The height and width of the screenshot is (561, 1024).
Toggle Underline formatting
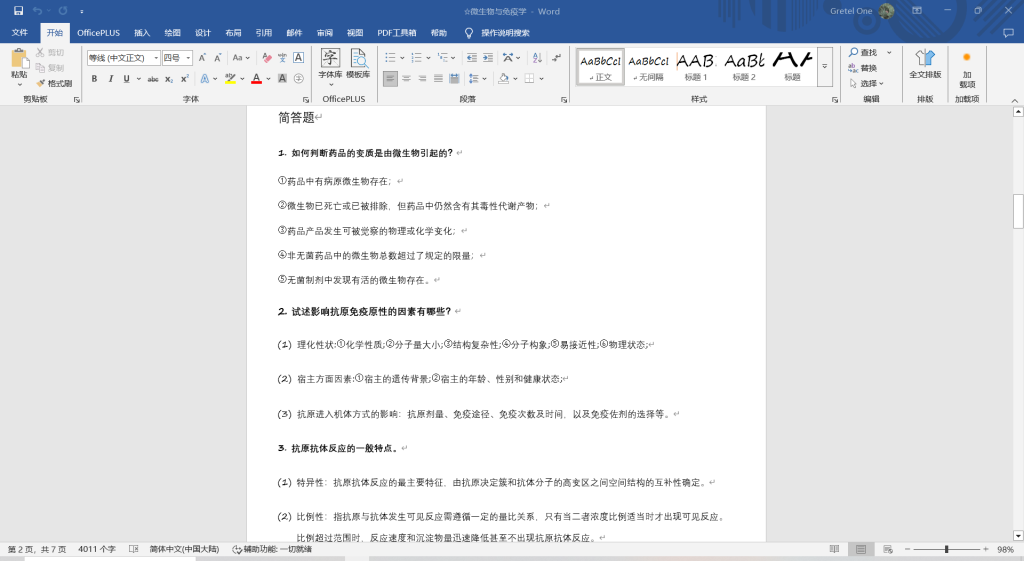[126, 78]
